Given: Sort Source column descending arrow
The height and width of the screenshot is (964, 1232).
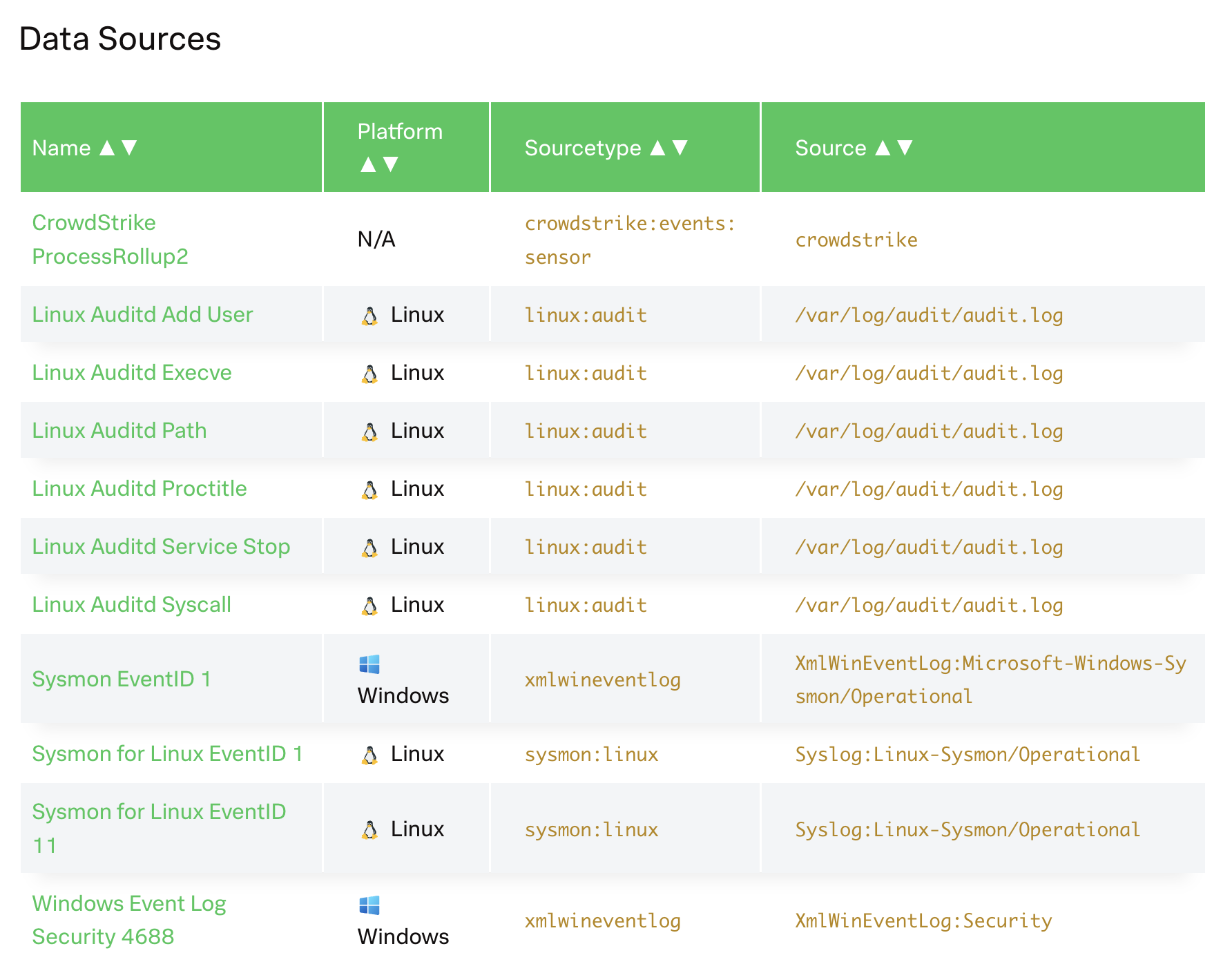Looking at the screenshot, I should (x=905, y=148).
